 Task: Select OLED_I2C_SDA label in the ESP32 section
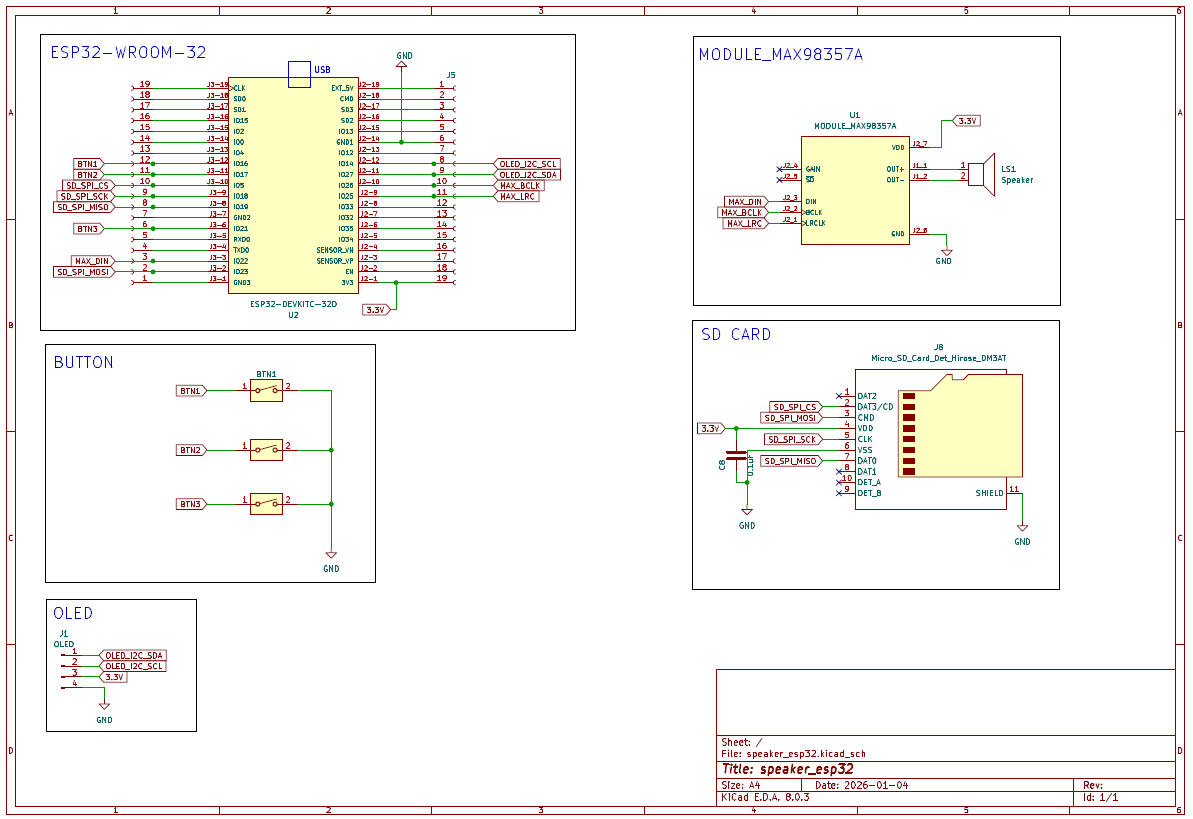coord(527,174)
